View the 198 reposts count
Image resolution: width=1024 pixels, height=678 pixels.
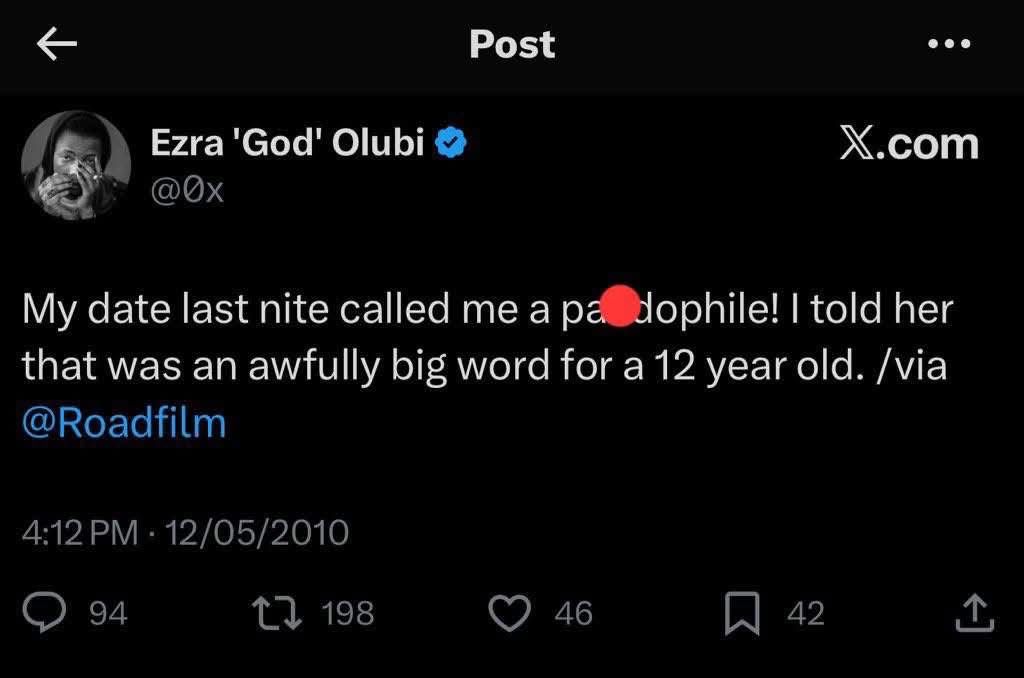[349, 613]
